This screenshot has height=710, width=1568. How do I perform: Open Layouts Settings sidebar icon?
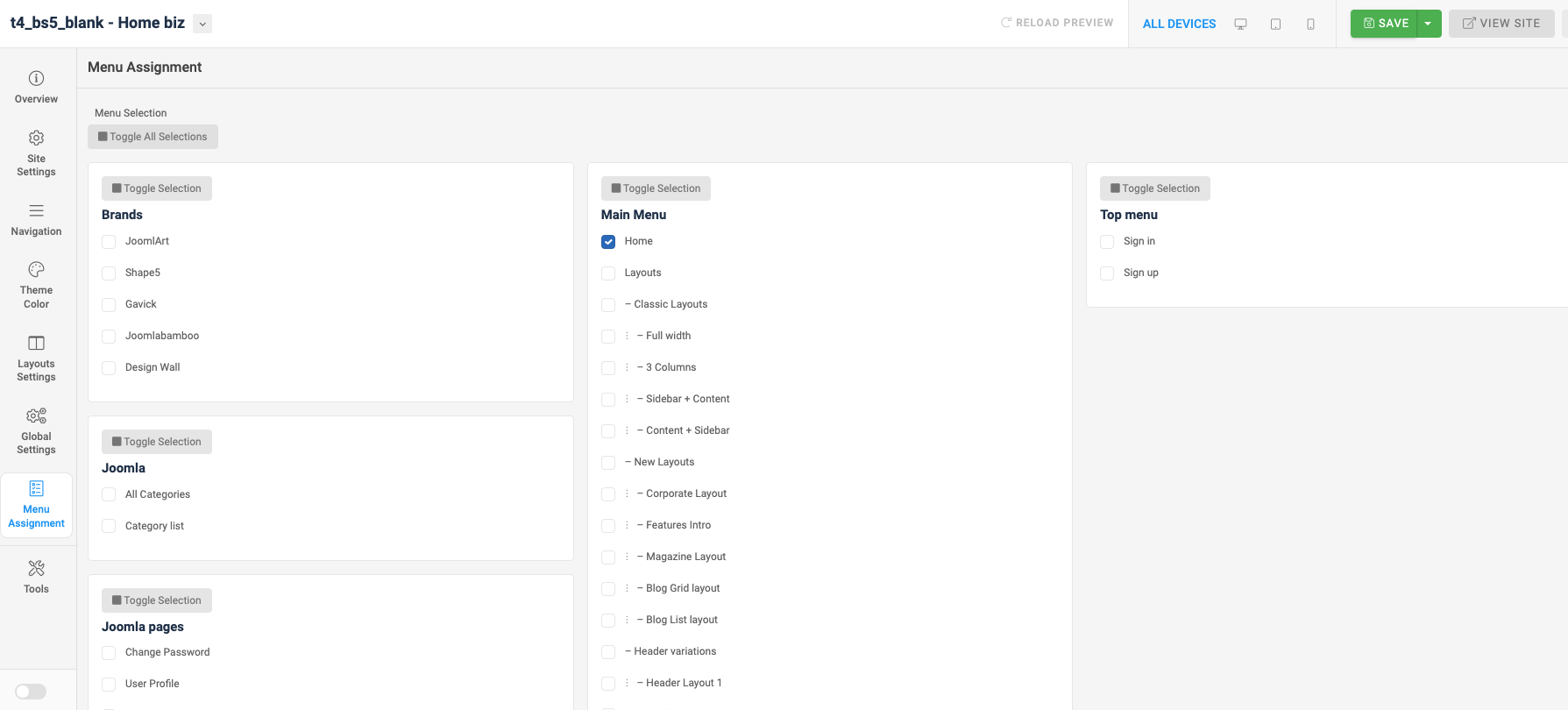36,343
